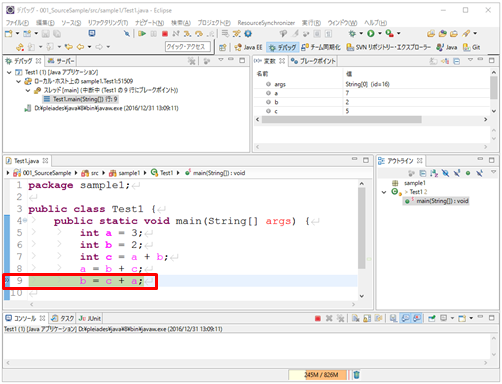502x384 pixels.
Task: Toggle Show Console on standard error change
Action: 417,318
